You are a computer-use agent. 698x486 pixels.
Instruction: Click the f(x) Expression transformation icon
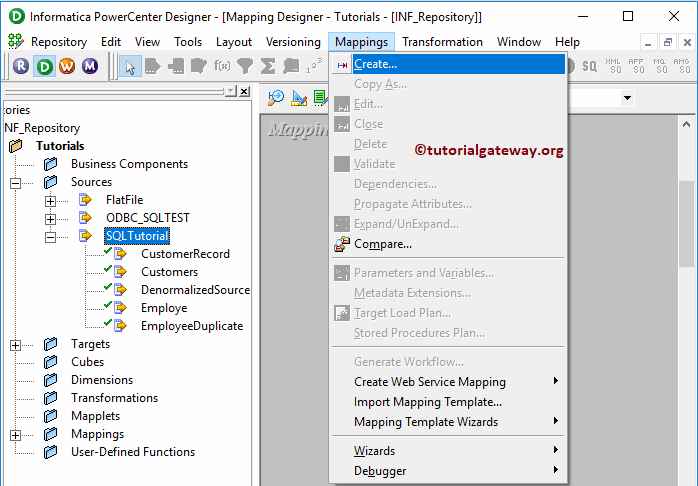pos(222,66)
